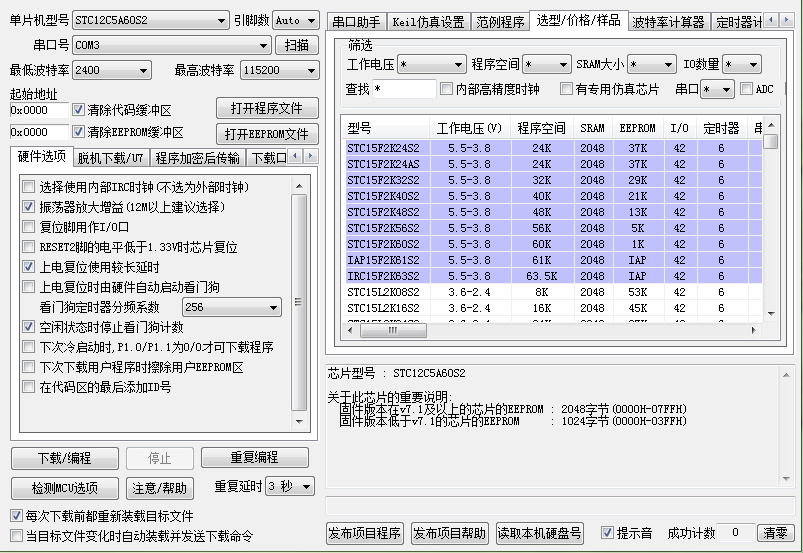Screen dimensions: 803x553
Task: Select STC15F2K60S2 row in chip table
Action: point(553,244)
